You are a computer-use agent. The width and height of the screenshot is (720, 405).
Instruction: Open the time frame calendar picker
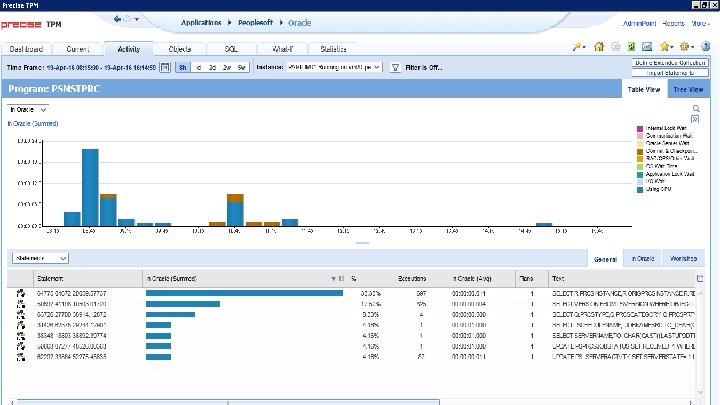(x=165, y=67)
